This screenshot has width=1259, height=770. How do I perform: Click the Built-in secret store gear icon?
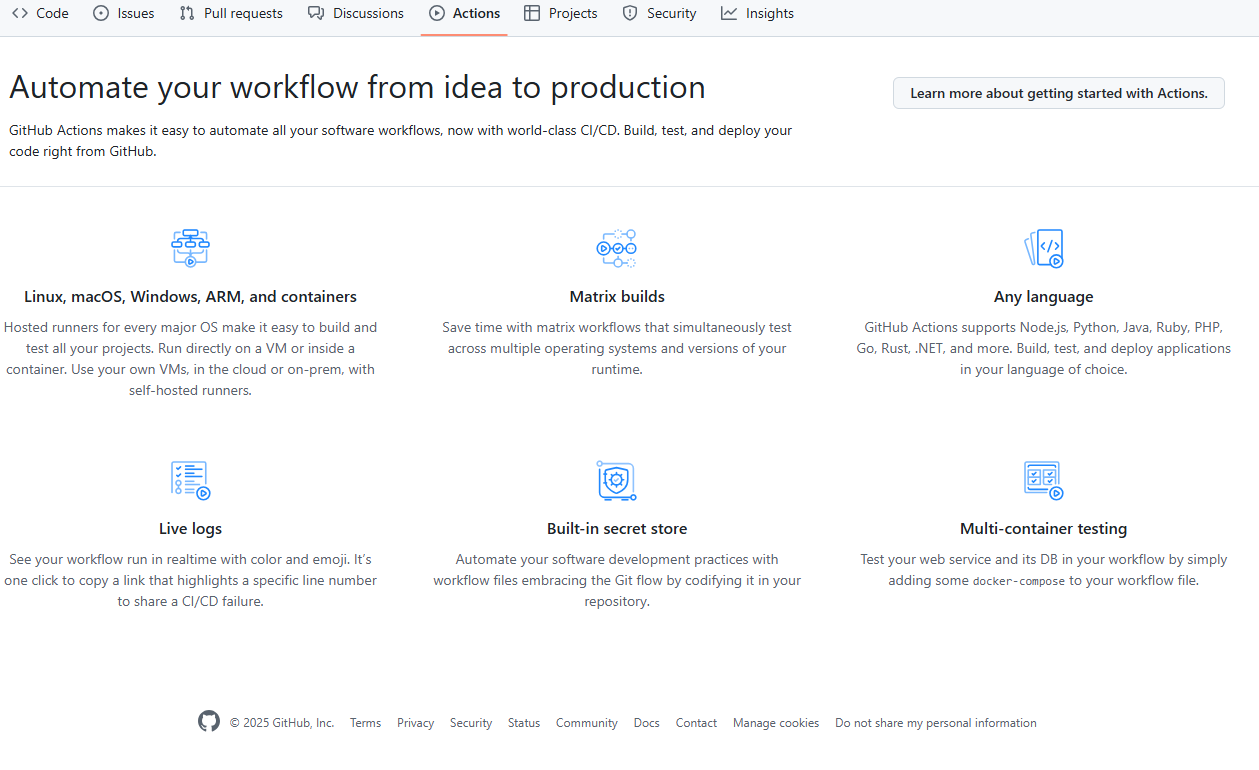[617, 480]
